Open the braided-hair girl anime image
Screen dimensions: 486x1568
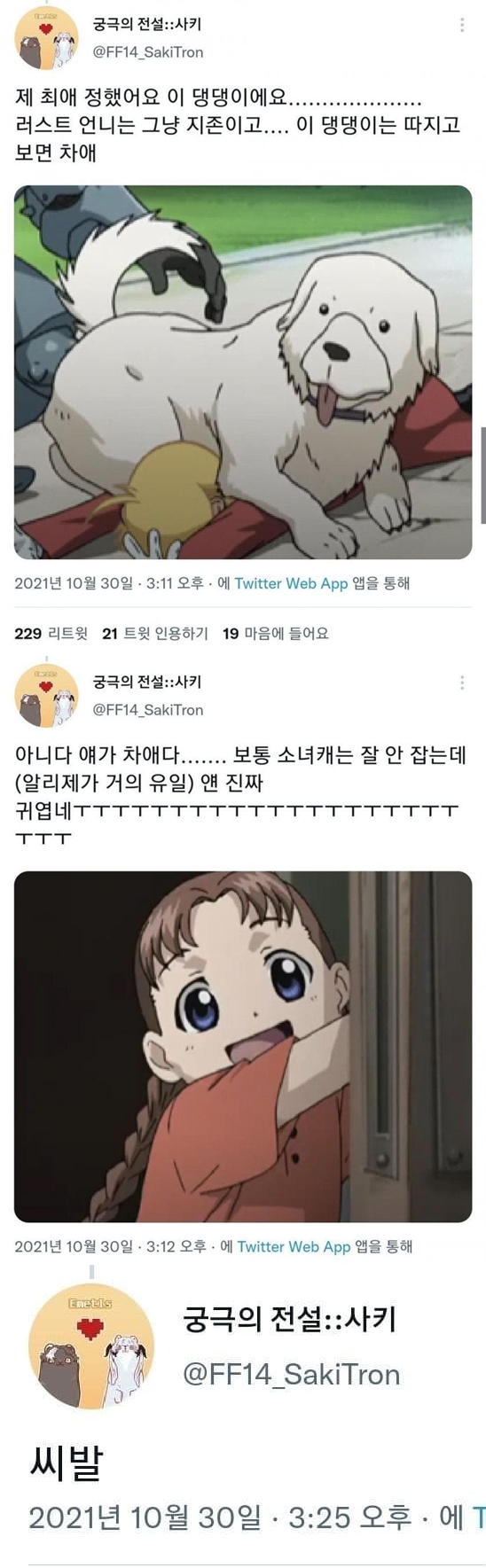[x=243, y=1047]
